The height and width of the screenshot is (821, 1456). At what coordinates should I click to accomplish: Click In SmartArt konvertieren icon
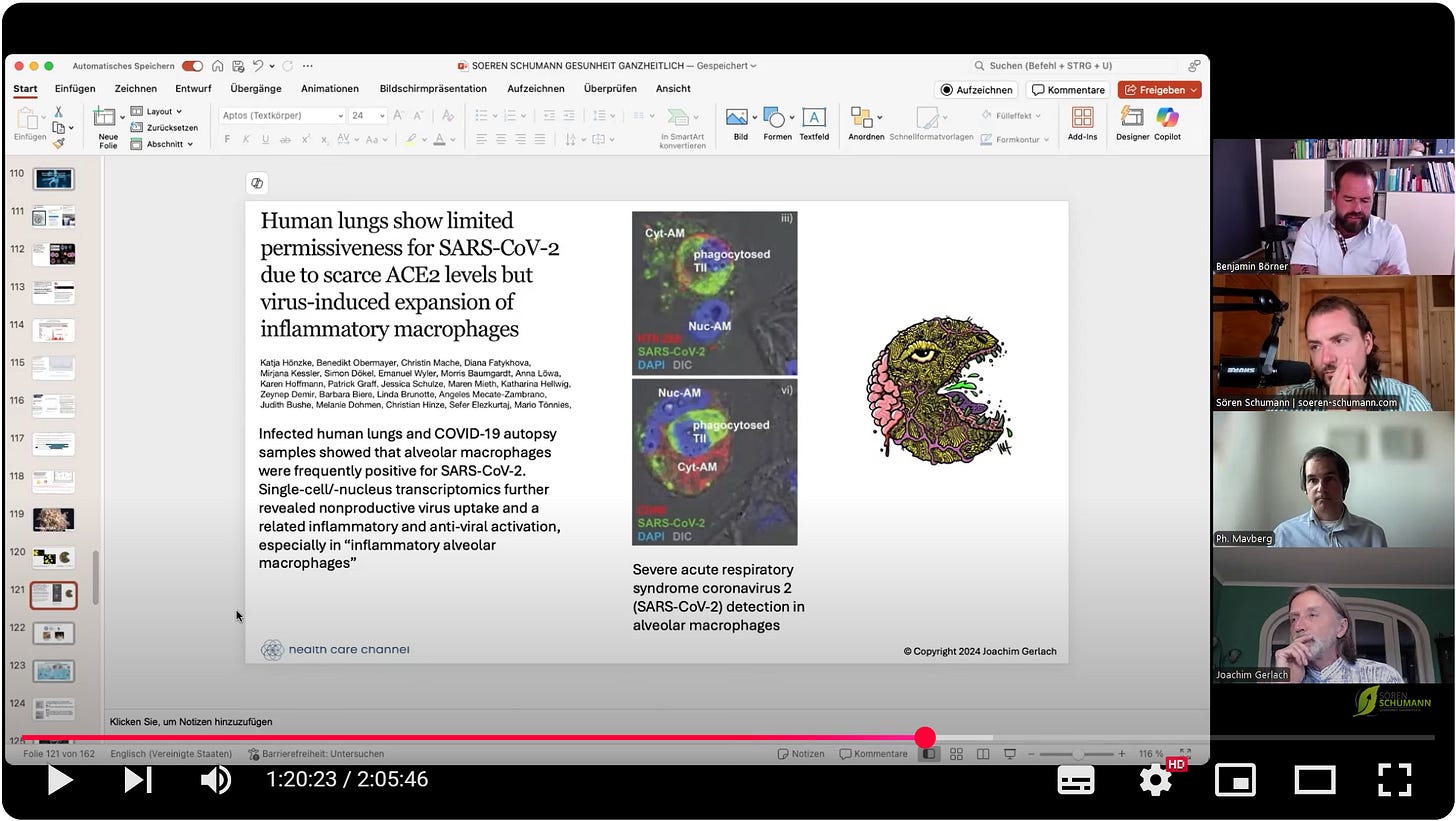click(x=682, y=127)
